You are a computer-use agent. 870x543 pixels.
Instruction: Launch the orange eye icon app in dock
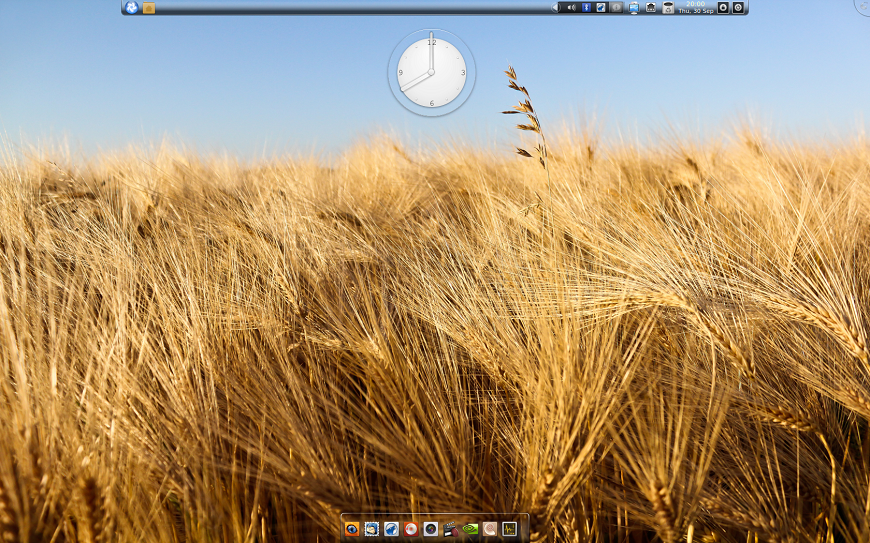click(x=352, y=528)
